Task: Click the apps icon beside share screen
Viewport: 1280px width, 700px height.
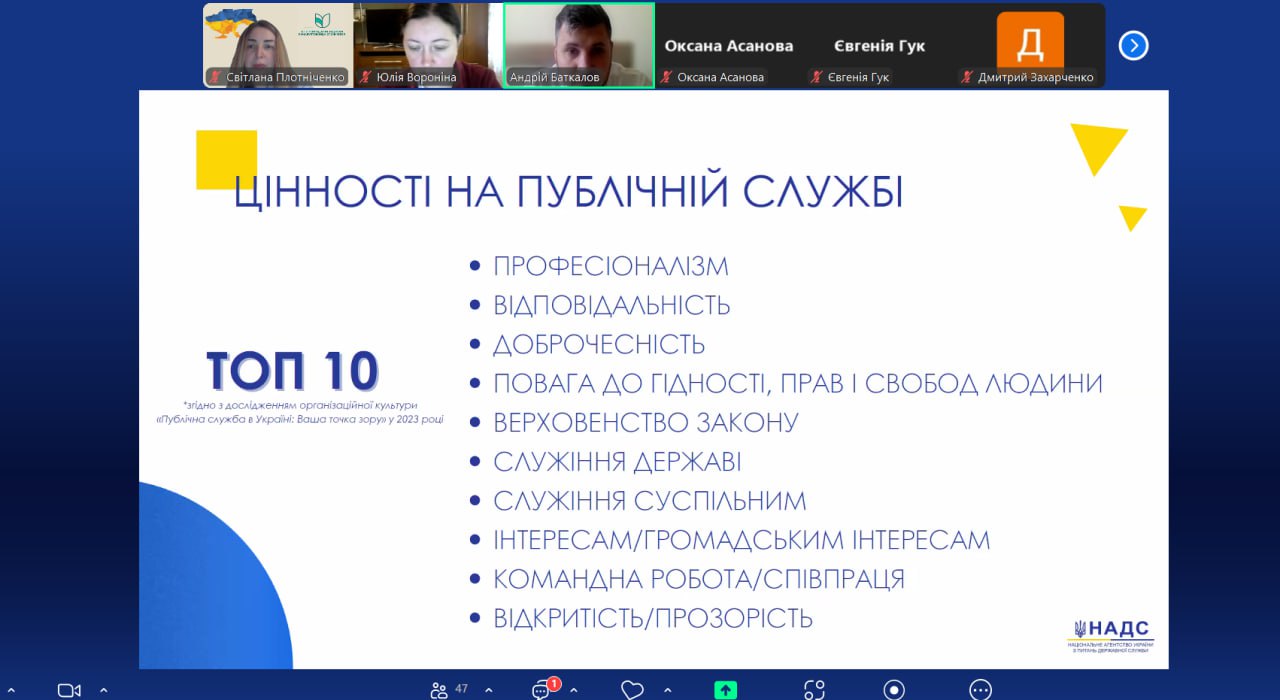Action: (x=814, y=690)
